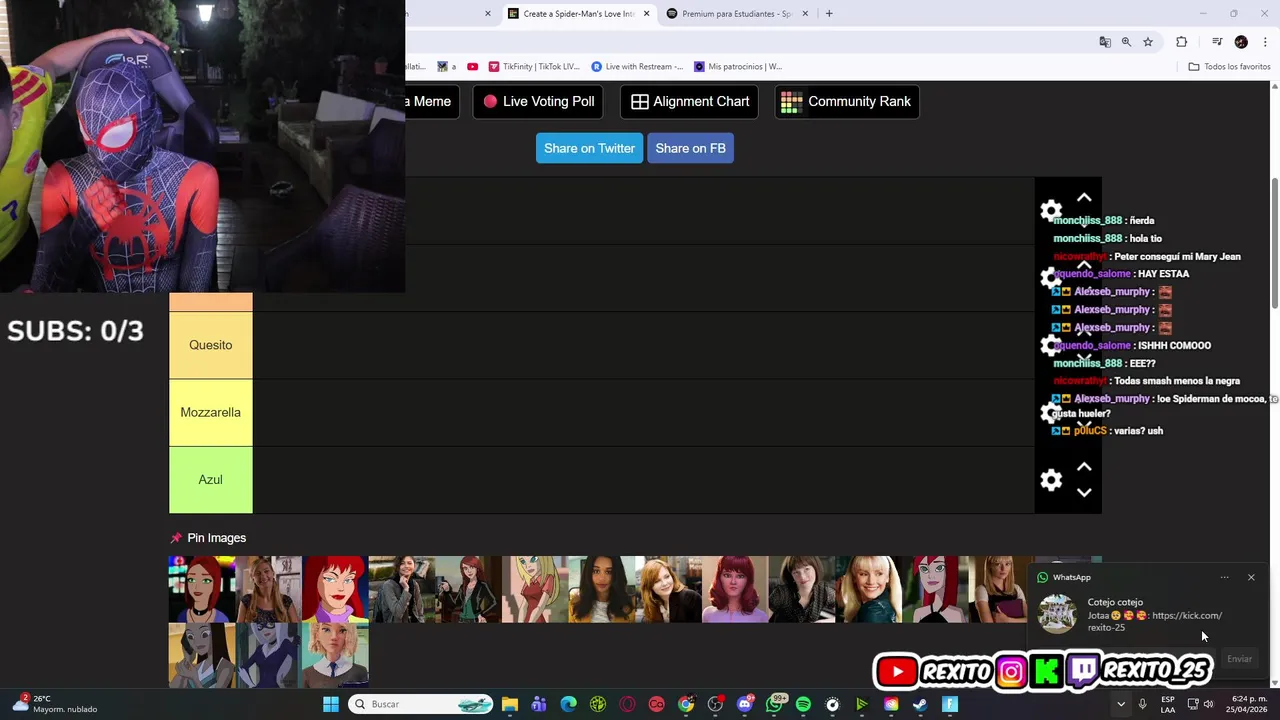This screenshot has height=720, width=1280.
Task: Open File Explorer from the taskbar
Action: coord(510,704)
